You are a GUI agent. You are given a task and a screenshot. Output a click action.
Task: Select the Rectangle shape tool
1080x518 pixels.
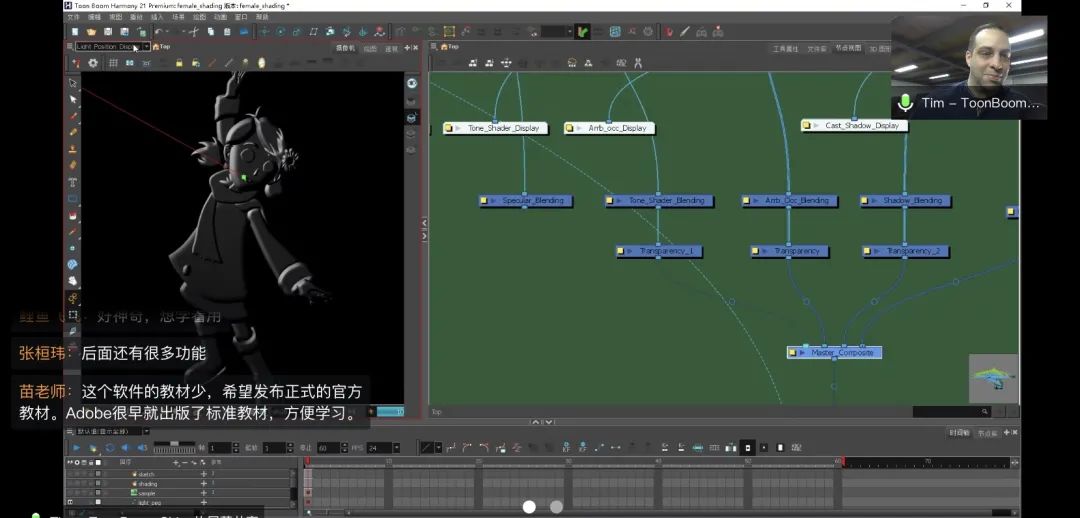[x=73, y=198]
